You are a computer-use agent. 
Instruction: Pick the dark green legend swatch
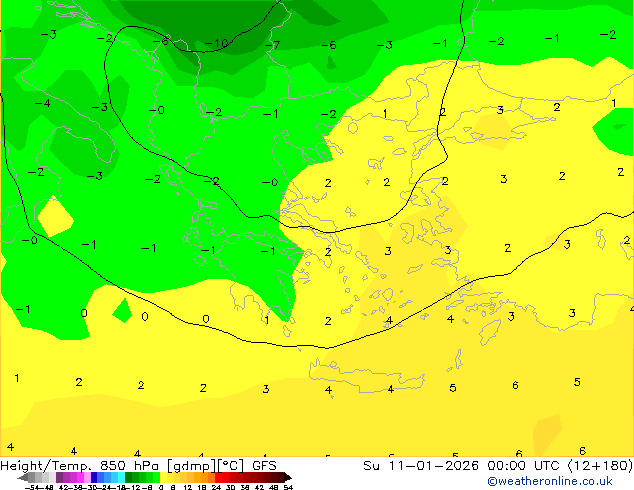click(129, 477)
